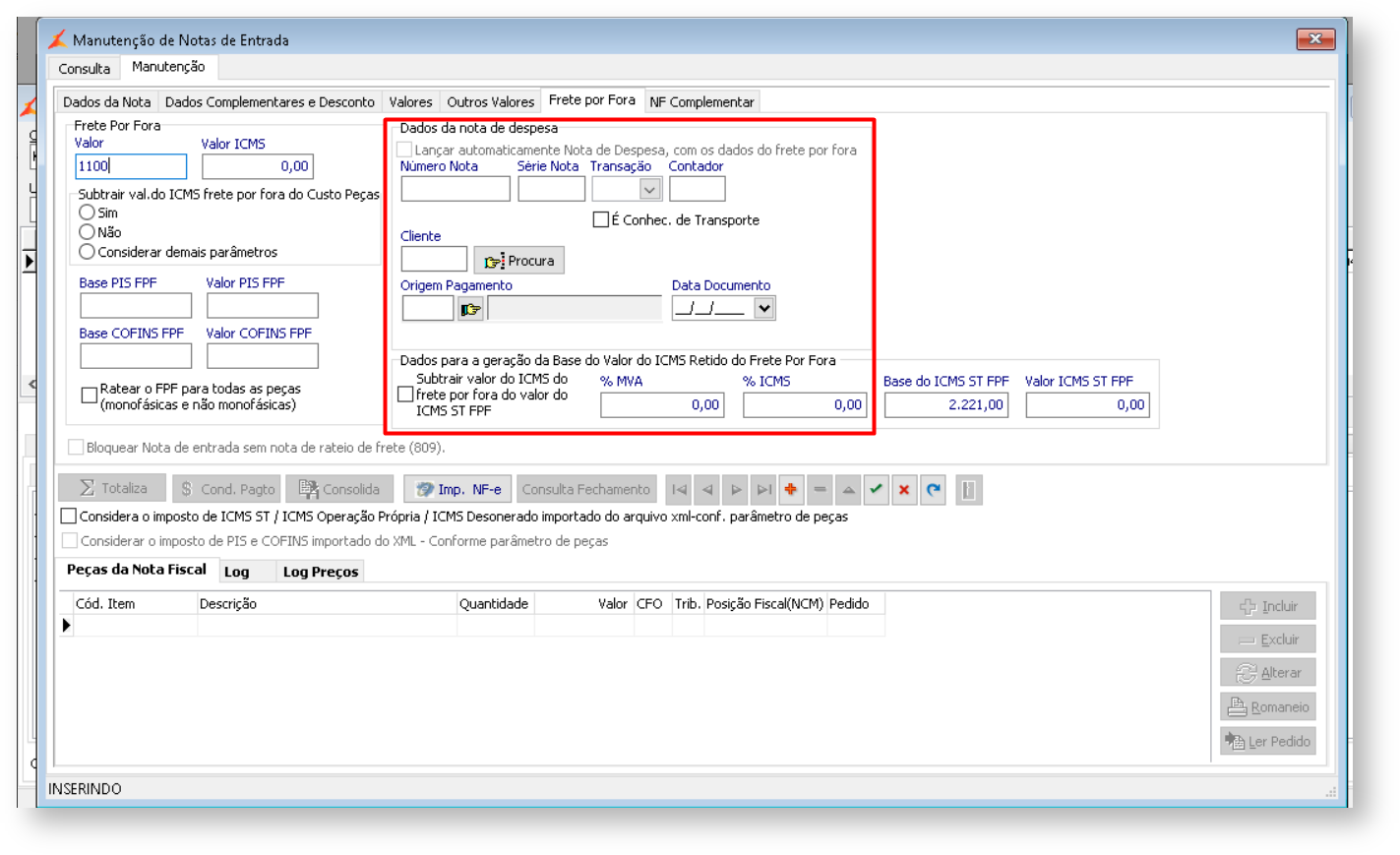Open the Origem Pagamento lookup hand icon
The image size is (1400, 855).
click(x=470, y=310)
